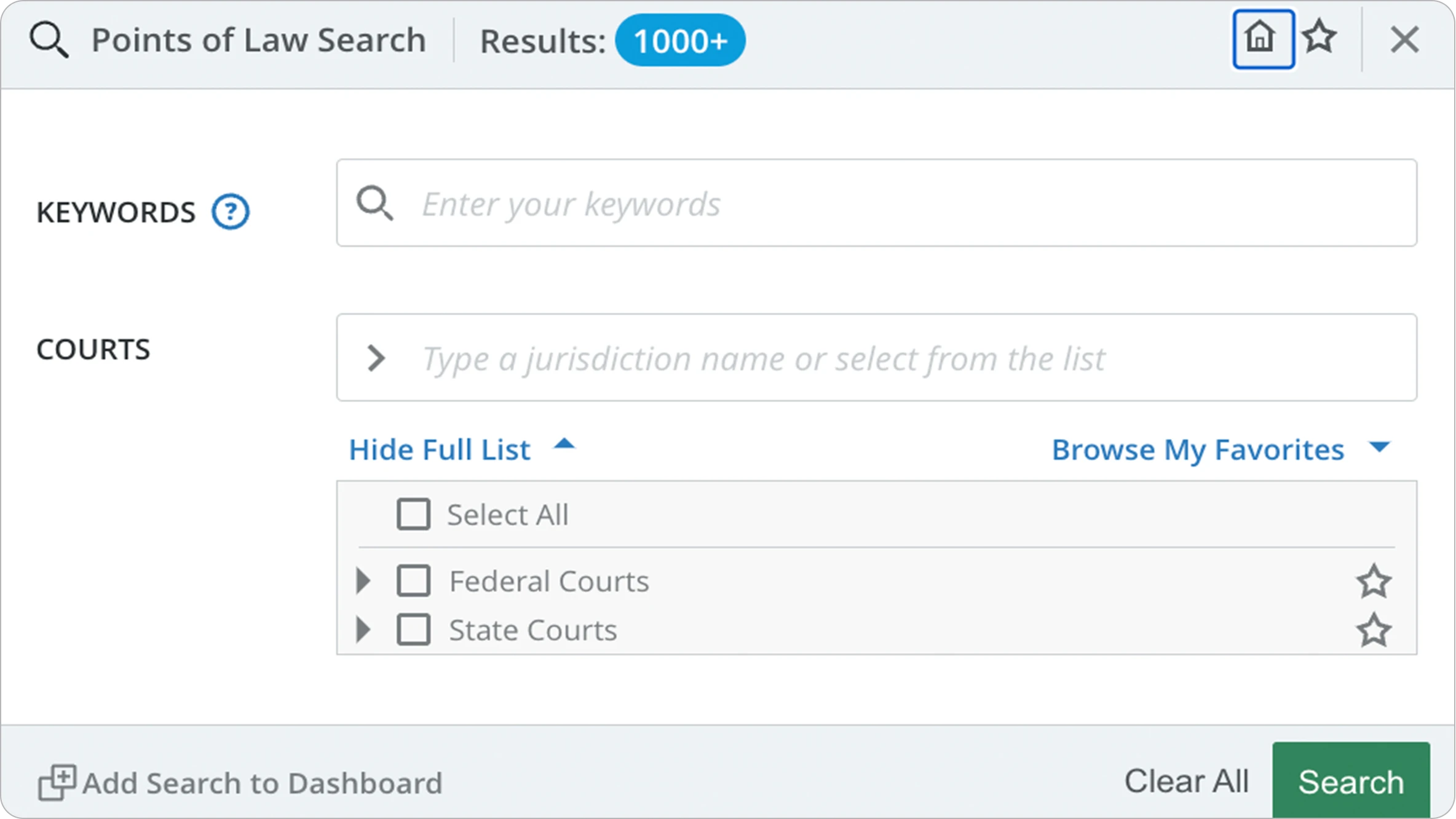Star Federal Courts as a favorite
This screenshot has width=1456, height=819.
(x=1373, y=581)
